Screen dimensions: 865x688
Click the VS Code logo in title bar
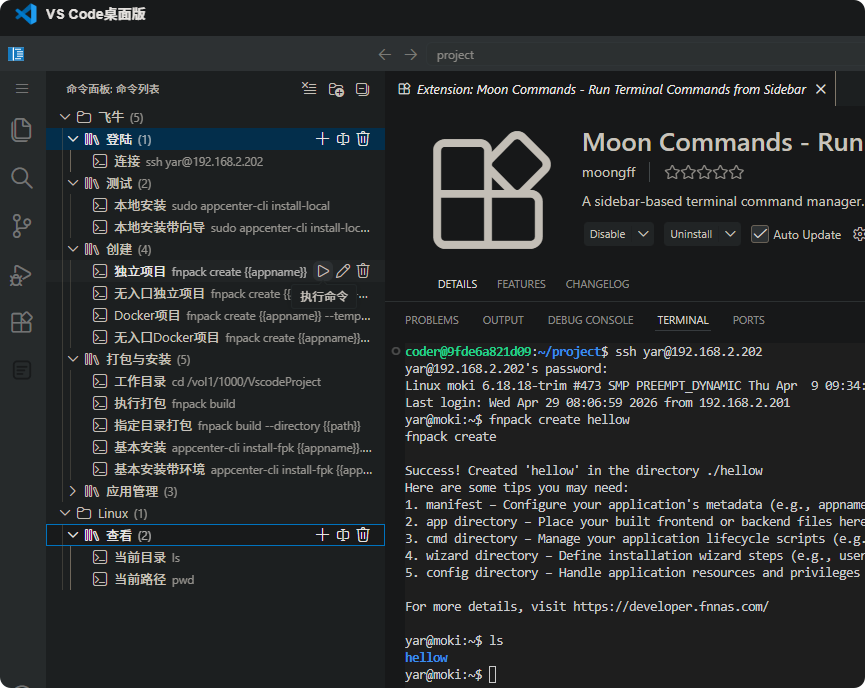pyautogui.click(x=26, y=14)
